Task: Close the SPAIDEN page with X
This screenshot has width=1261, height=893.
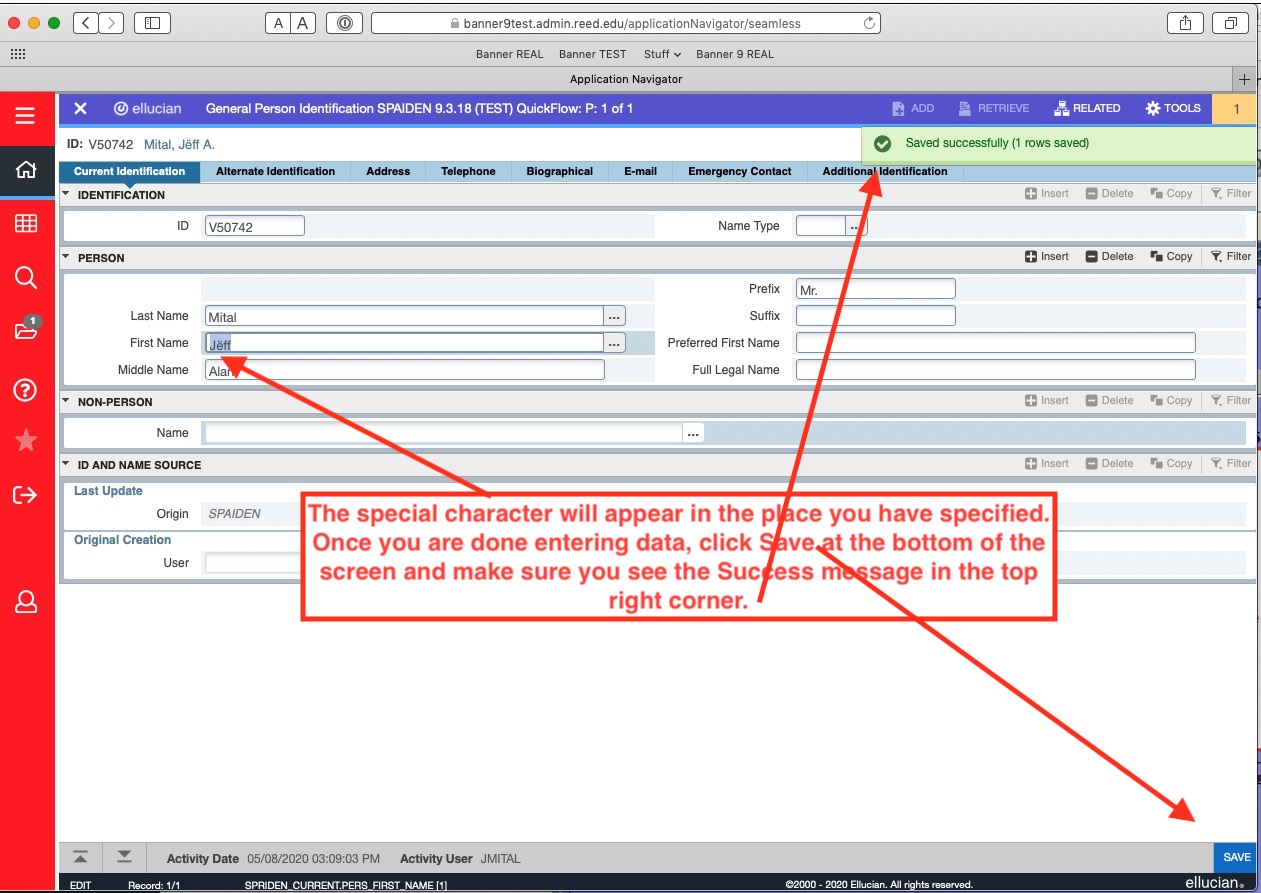Action: [x=80, y=108]
